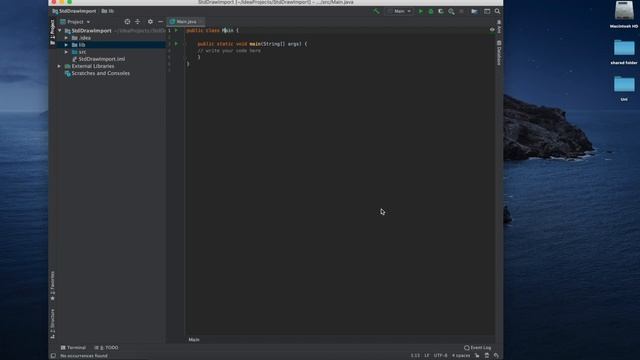Change indent setting 4 spaces

coord(461,356)
